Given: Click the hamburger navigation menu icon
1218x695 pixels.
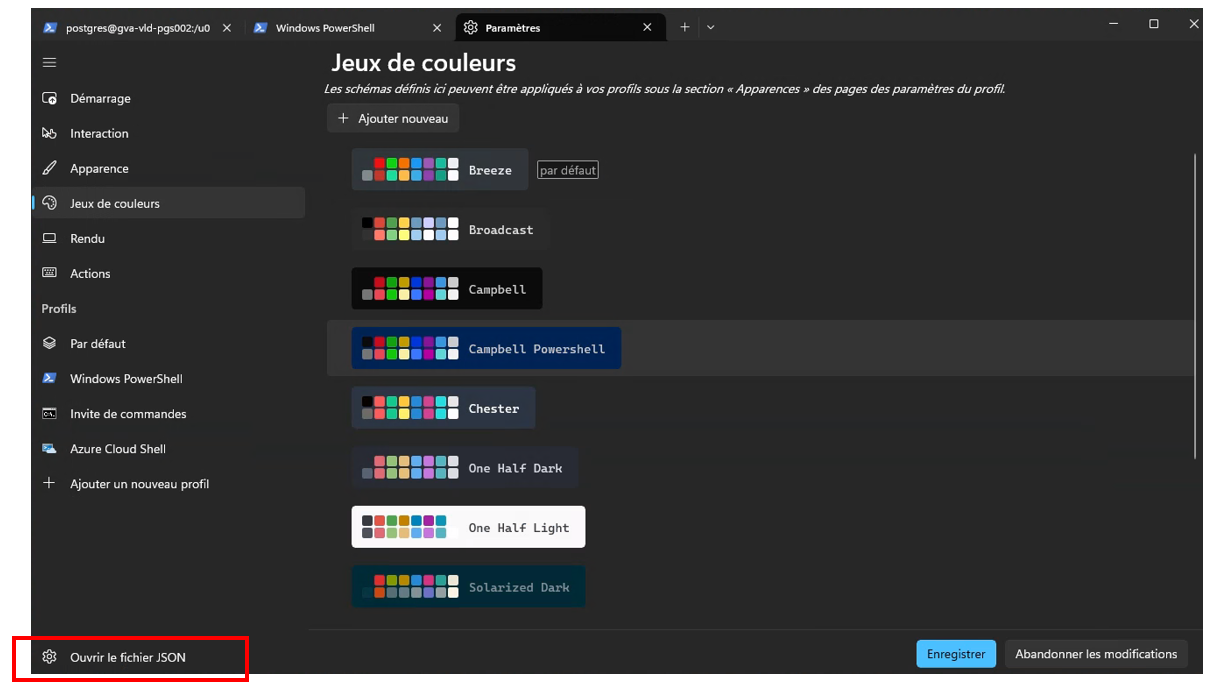Looking at the screenshot, I should pos(49,63).
